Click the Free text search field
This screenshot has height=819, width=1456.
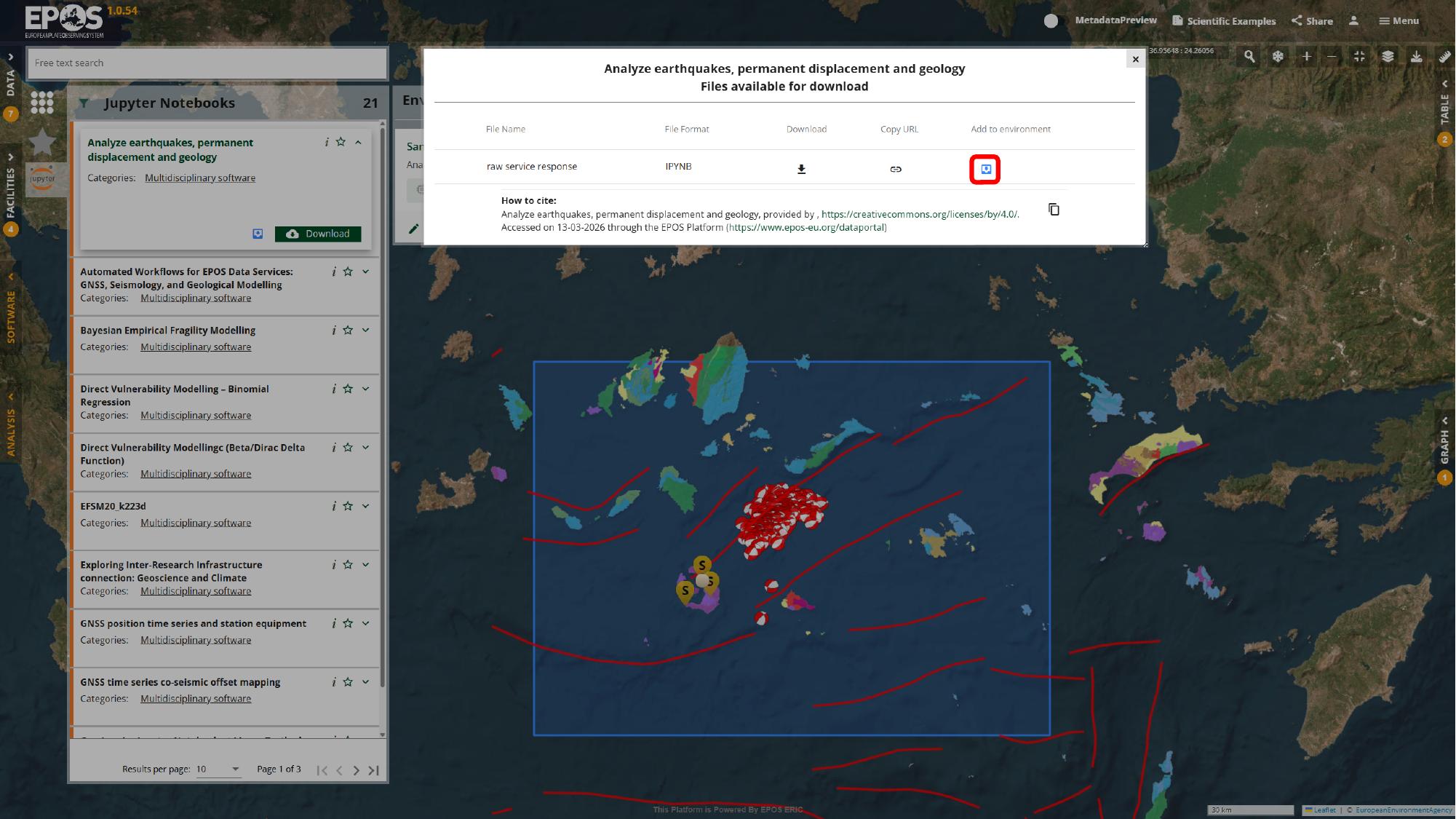click(207, 63)
